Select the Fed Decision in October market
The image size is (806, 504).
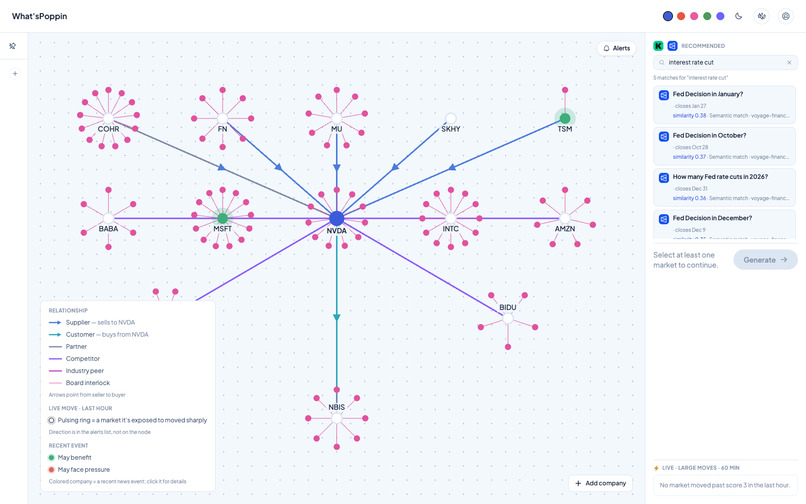point(724,146)
